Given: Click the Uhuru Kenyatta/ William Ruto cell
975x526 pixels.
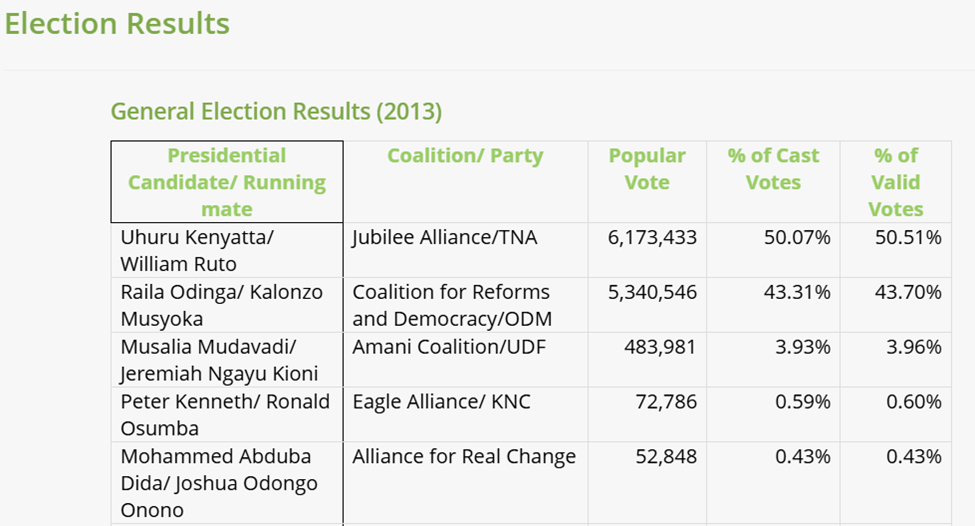Looking at the screenshot, I should tap(197, 251).
